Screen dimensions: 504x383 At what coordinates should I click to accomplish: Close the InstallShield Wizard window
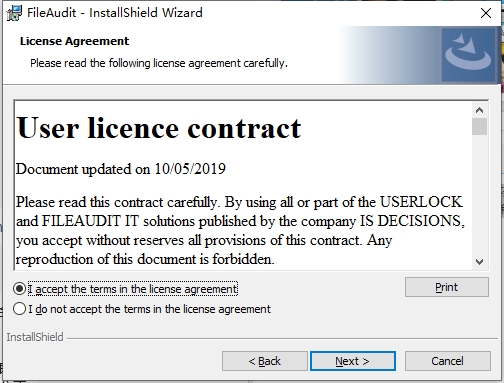(x=486, y=13)
